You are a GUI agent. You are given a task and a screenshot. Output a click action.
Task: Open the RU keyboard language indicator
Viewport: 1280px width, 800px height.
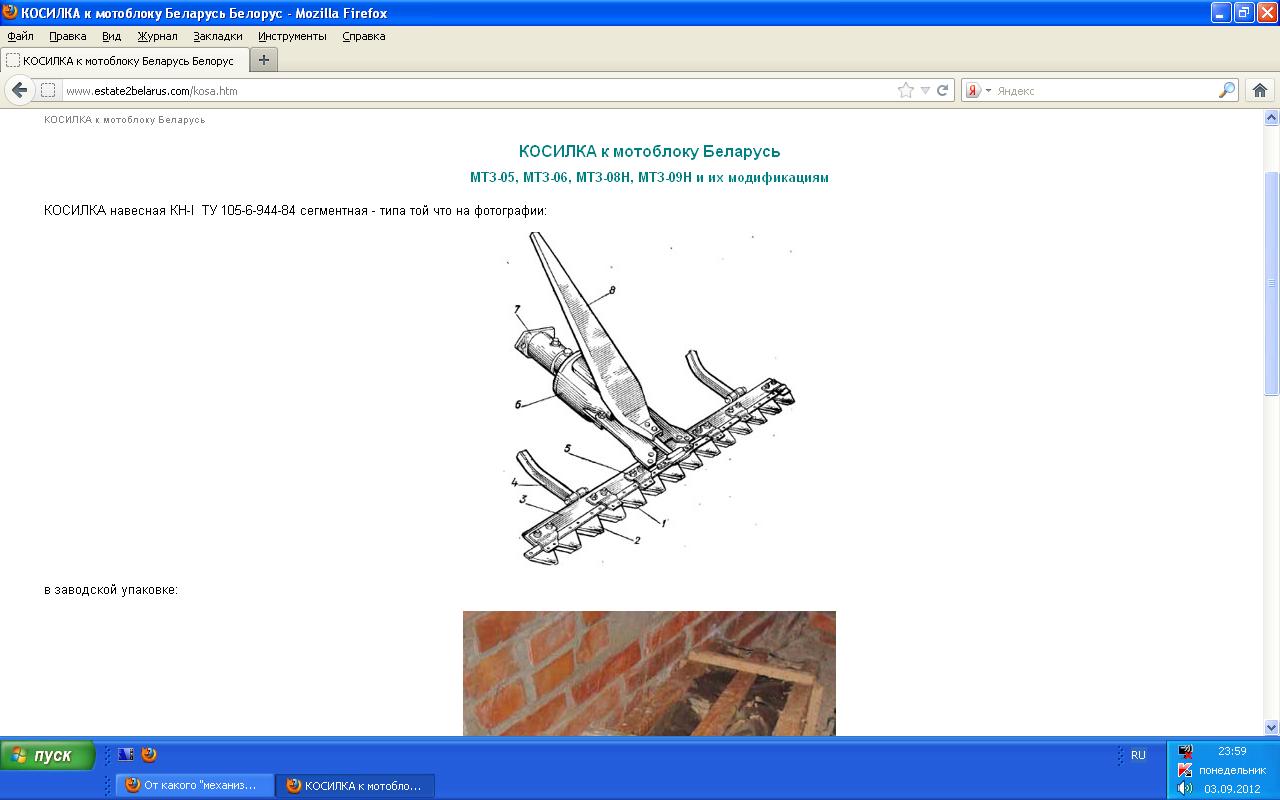click(x=1138, y=755)
